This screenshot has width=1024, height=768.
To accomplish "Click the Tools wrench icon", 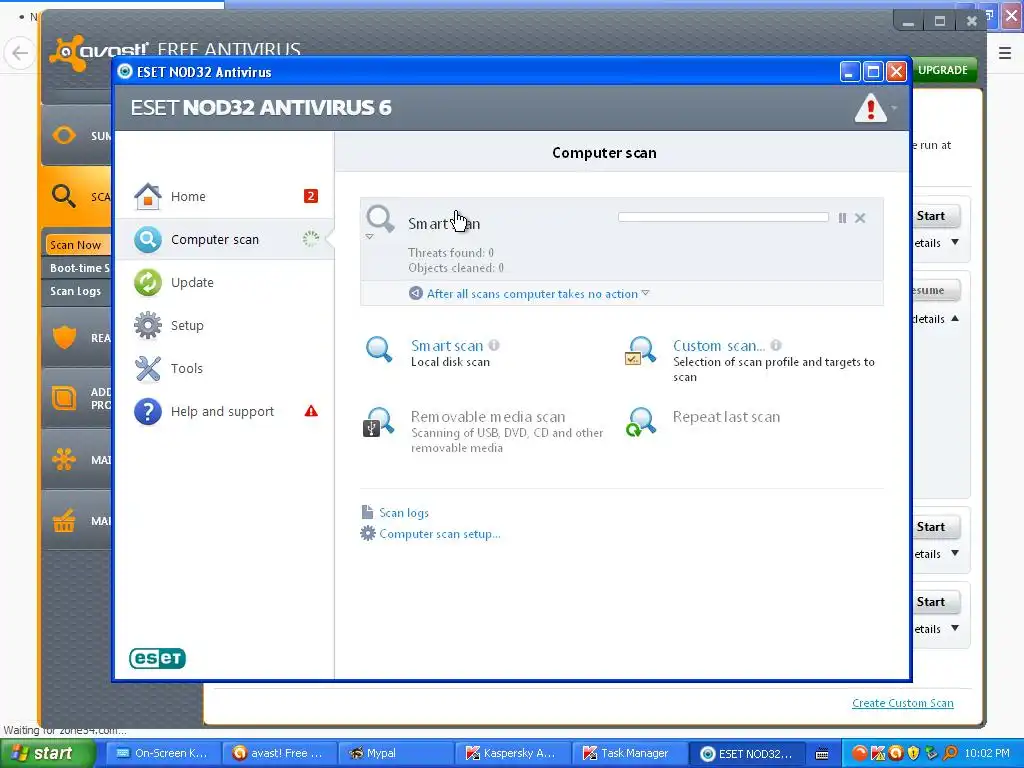I will coord(148,368).
